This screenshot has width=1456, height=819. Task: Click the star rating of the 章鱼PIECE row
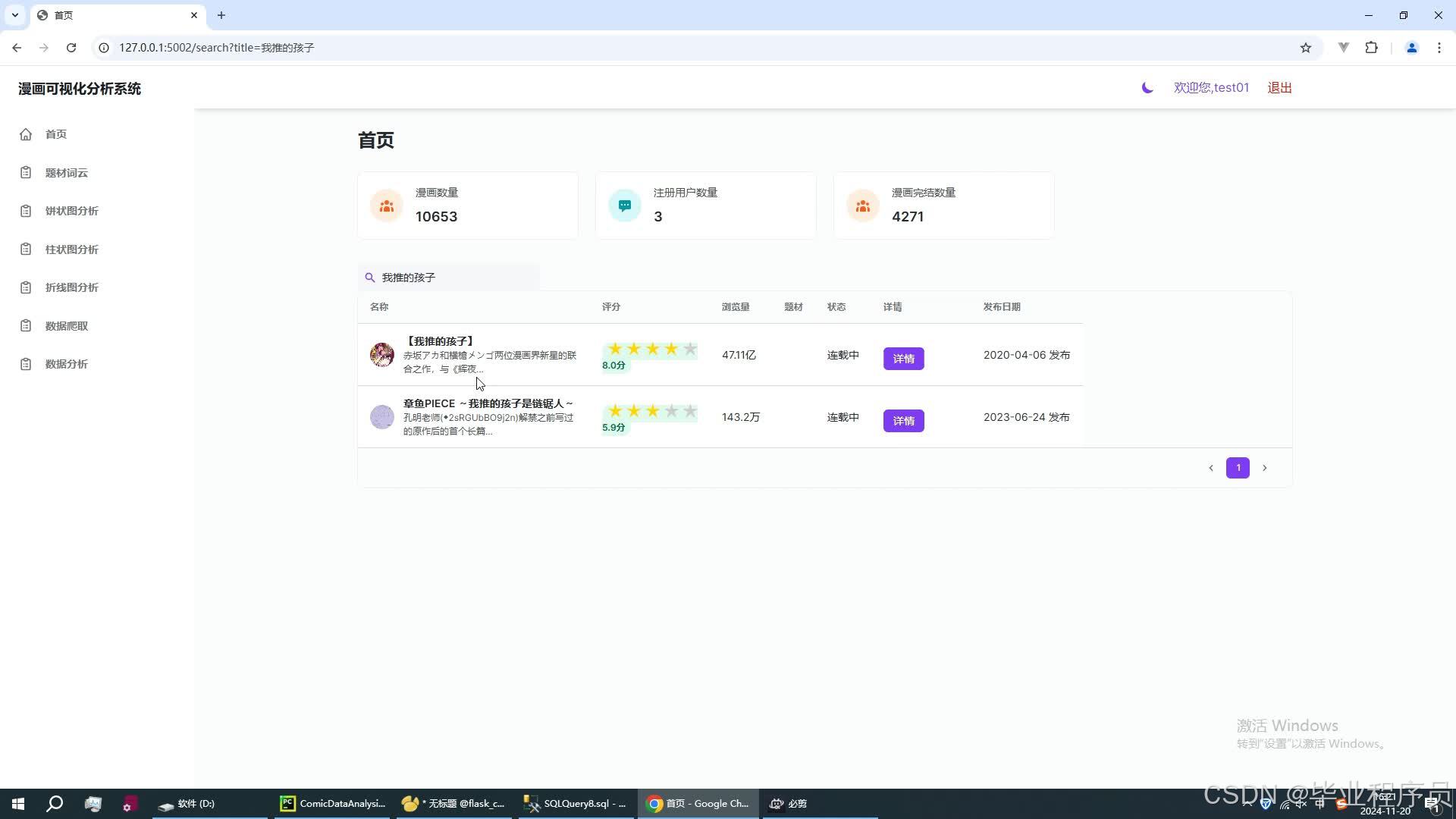point(651,412)
